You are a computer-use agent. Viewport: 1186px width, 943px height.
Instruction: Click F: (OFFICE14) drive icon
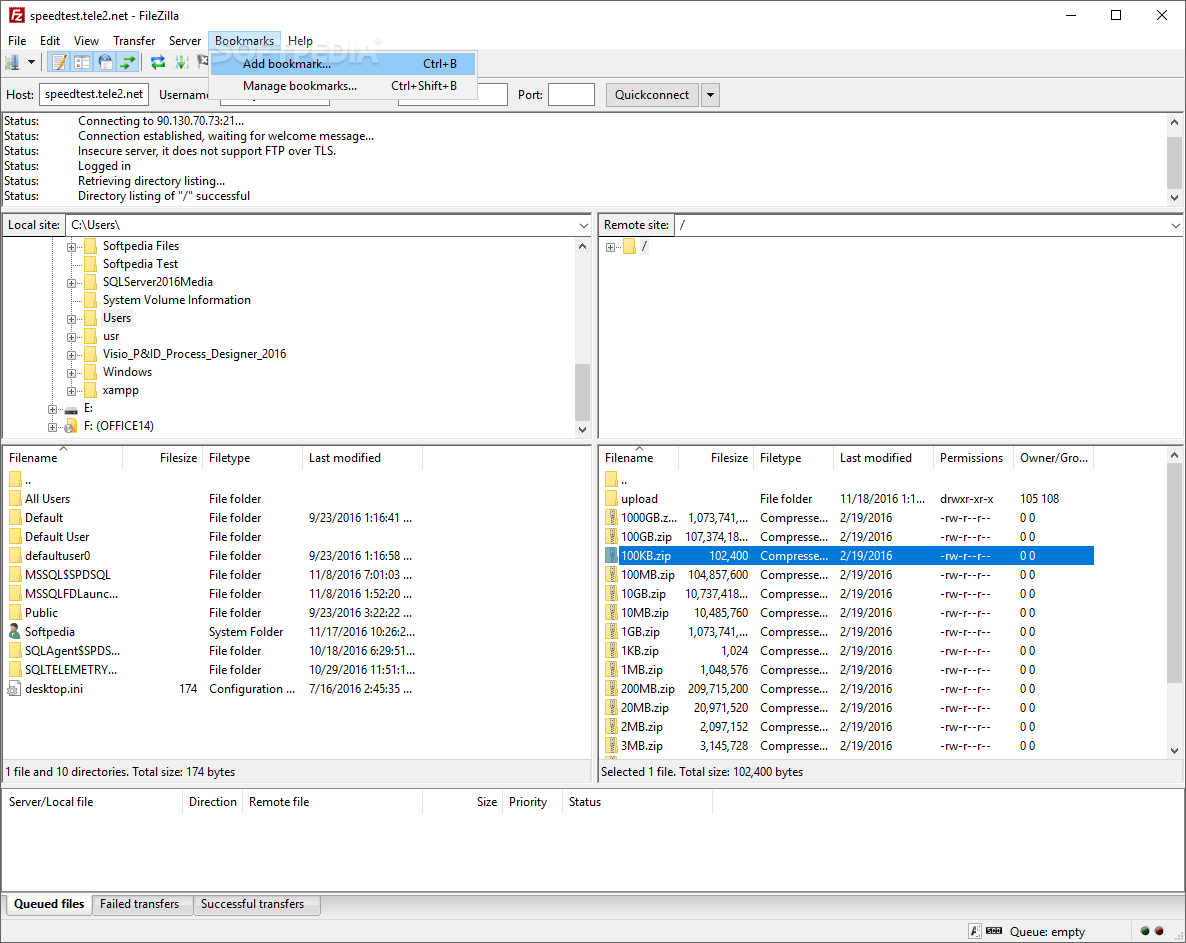click(x=71, y=427)
